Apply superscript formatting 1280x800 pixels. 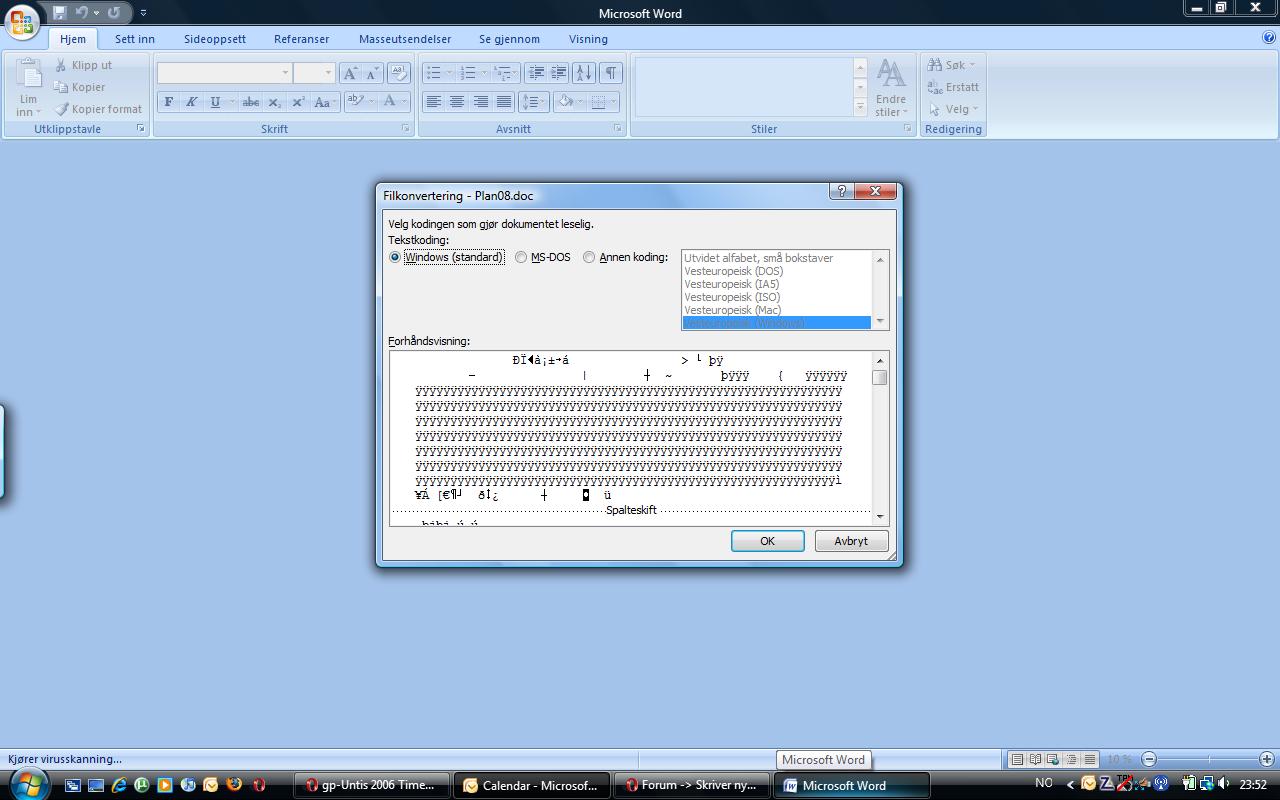click(x=298, y=102)
